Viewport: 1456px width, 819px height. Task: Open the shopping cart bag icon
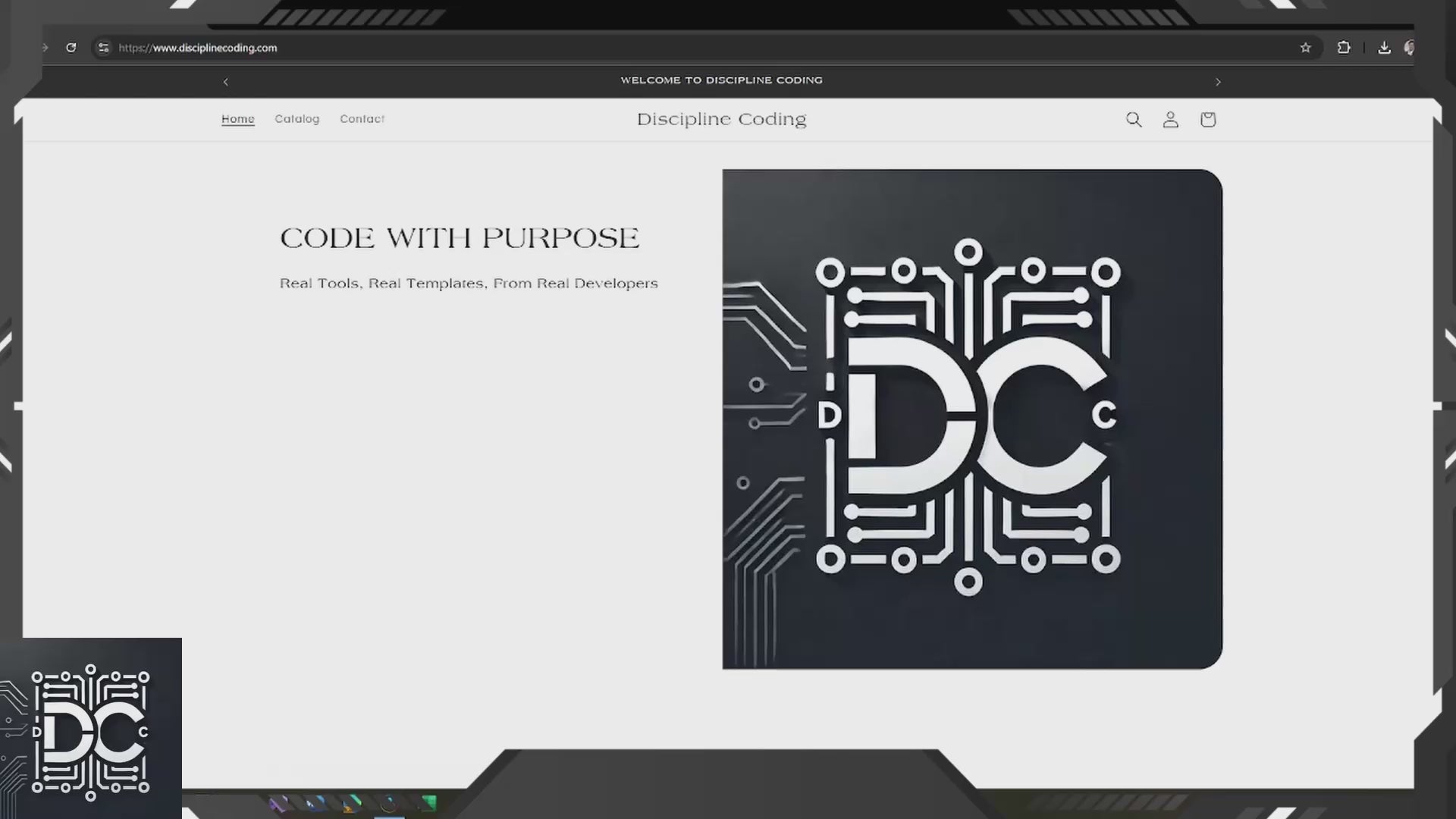tap(1208, 120)
